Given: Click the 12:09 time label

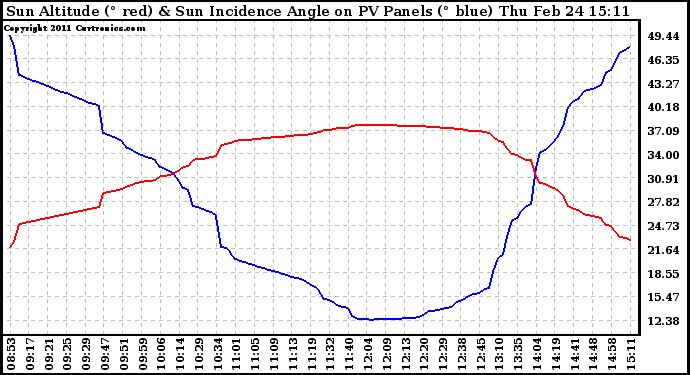Looking at the screenshot, I should coord(386,354).
